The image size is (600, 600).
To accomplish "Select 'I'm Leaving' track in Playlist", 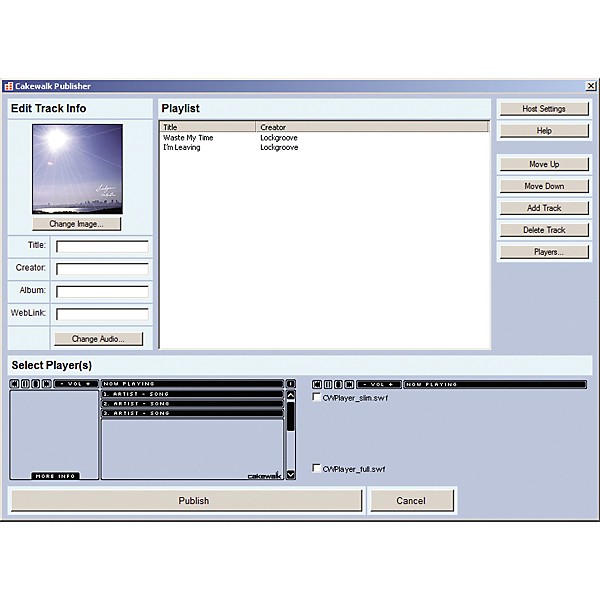I will 181,147.
